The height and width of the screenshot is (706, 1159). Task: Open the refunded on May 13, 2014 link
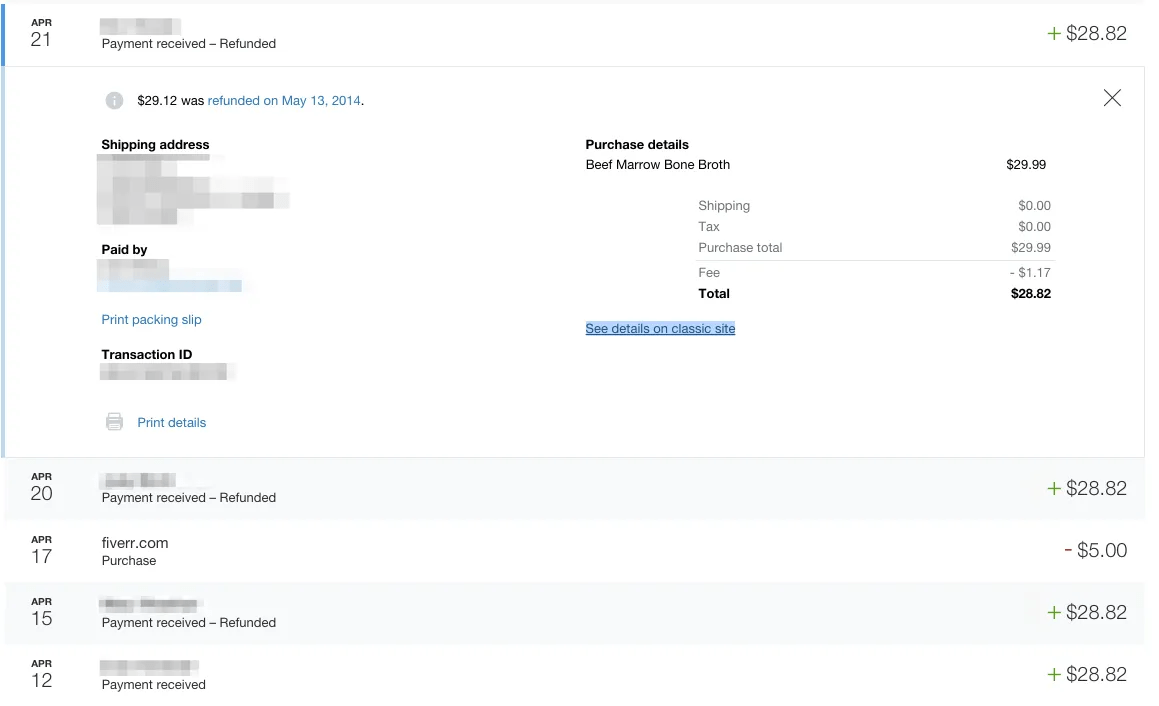pyautogui.click(x=285, y=101)
